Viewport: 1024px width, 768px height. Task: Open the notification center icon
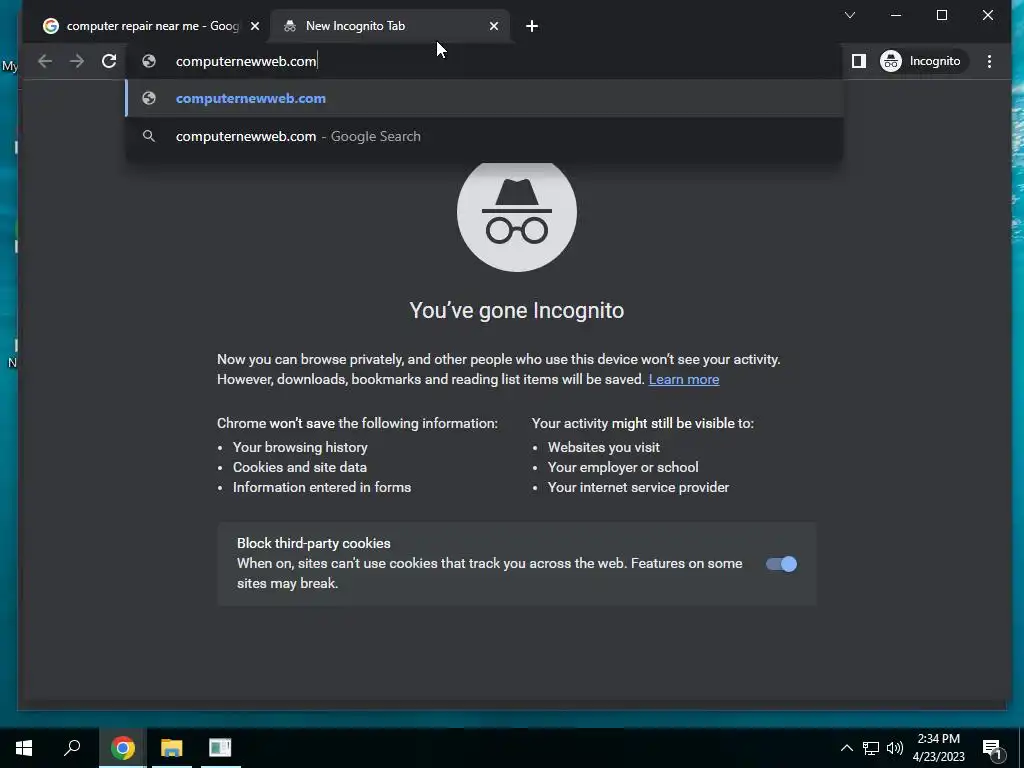(992, 748)
